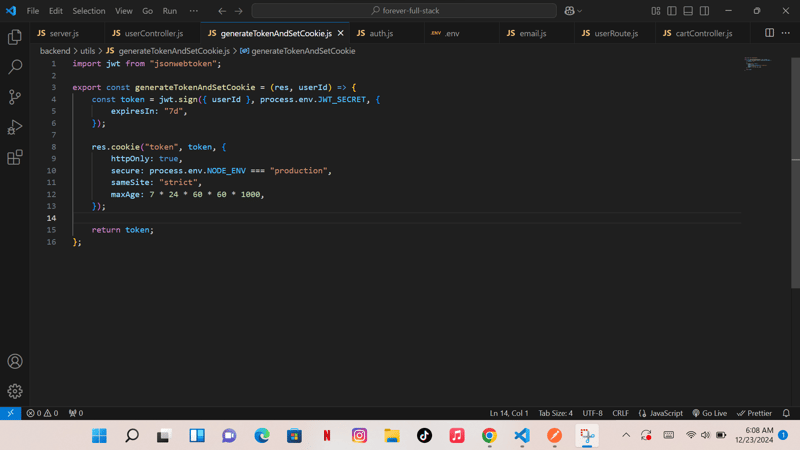This screenshot has width=800, height=450.
Task: Click the Accounts icon in activity bar
Action: 15,361
